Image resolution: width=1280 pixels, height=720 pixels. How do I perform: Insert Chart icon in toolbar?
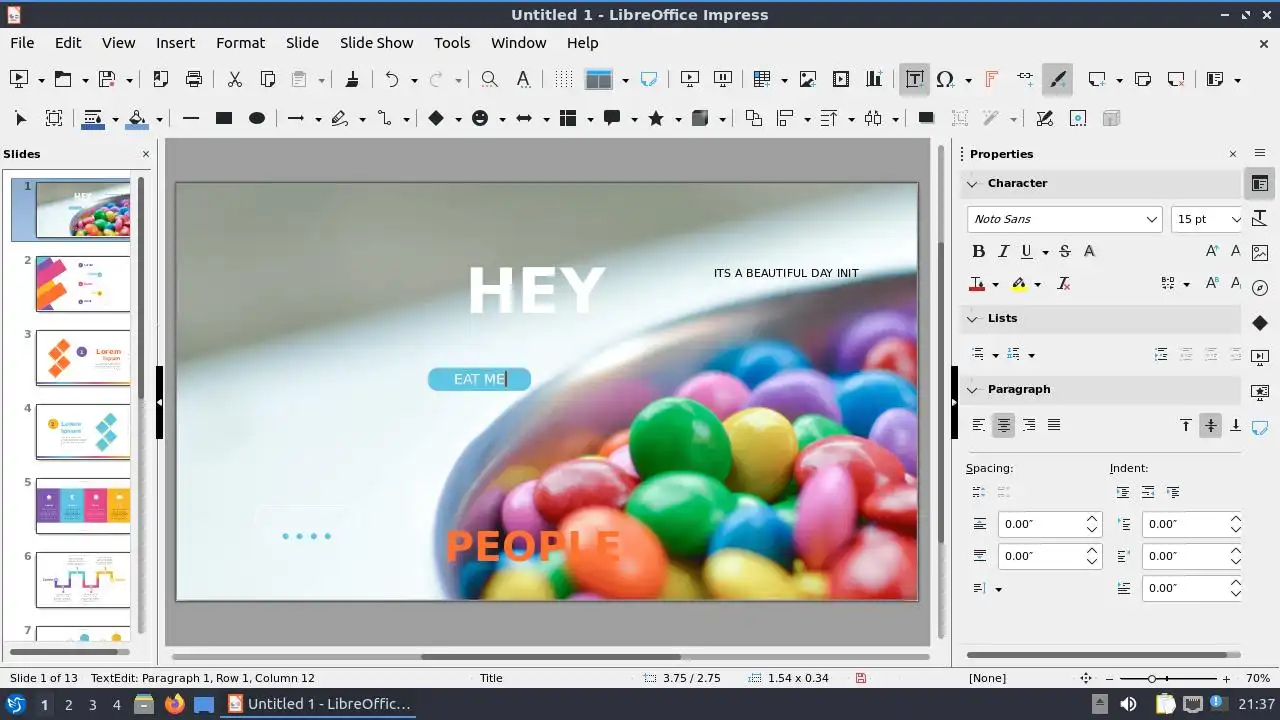874,79
